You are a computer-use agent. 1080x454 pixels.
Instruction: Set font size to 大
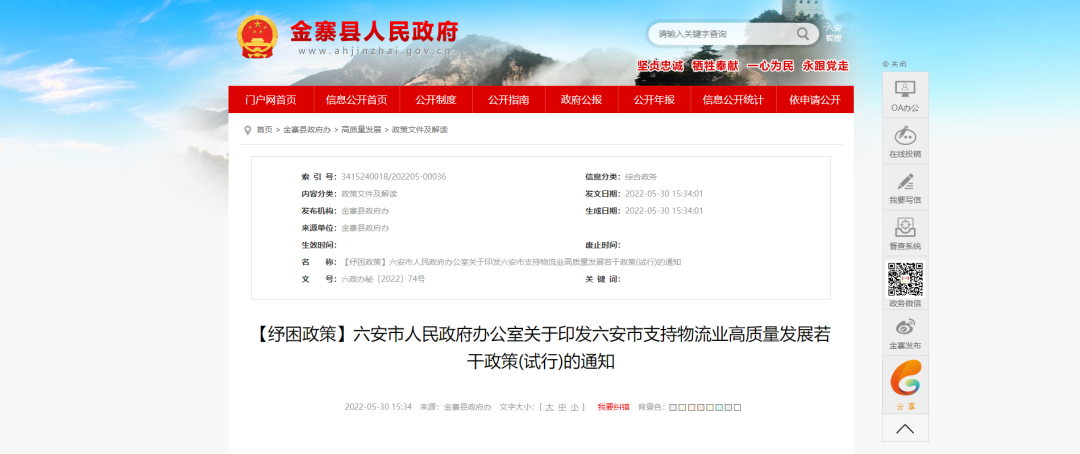click(550, 407)
